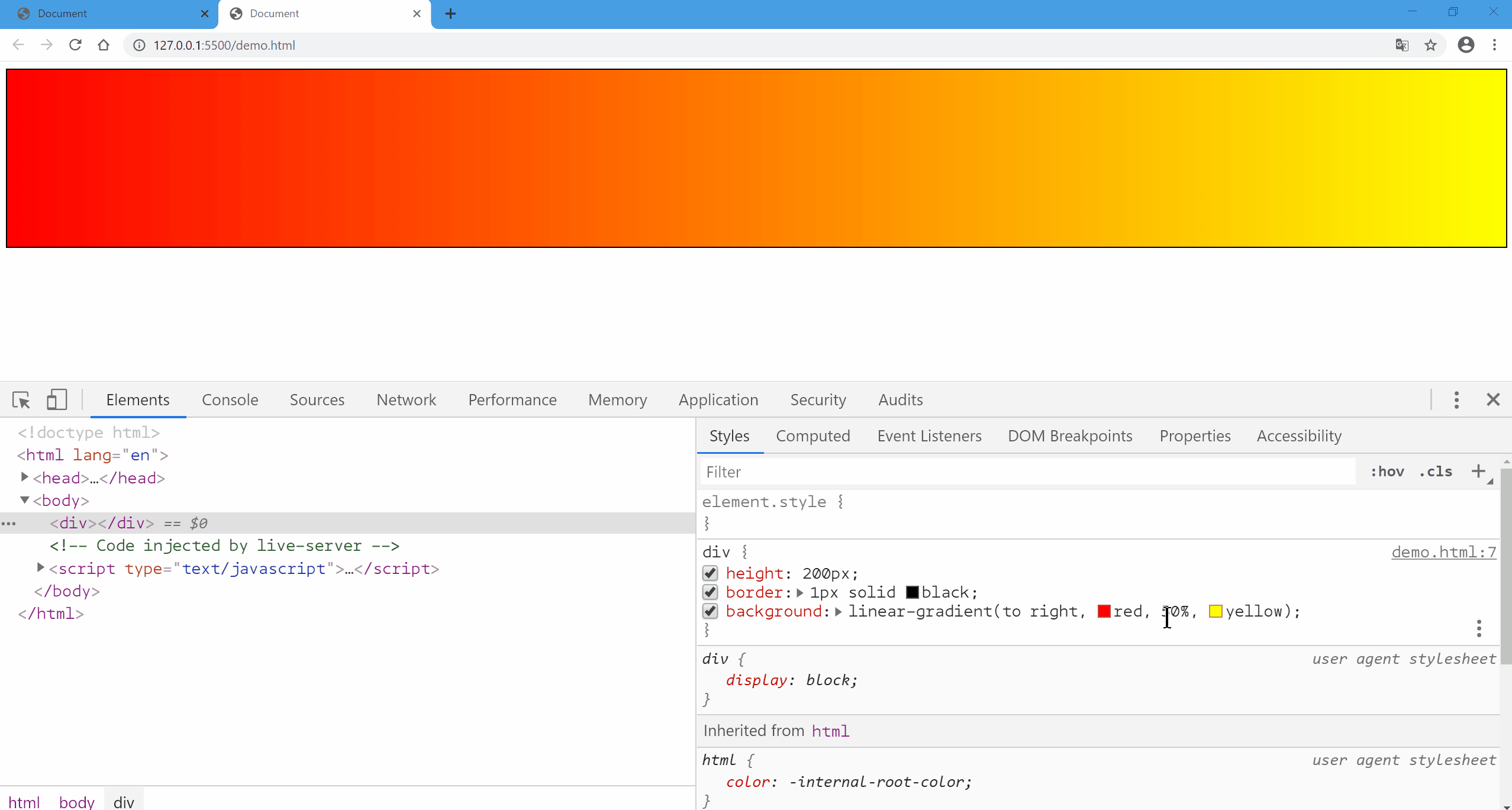Viewport: 1512px width, 810px height.
Task: Click the Styles pane vertical scrollbar
Action: tap(1505, 565)
